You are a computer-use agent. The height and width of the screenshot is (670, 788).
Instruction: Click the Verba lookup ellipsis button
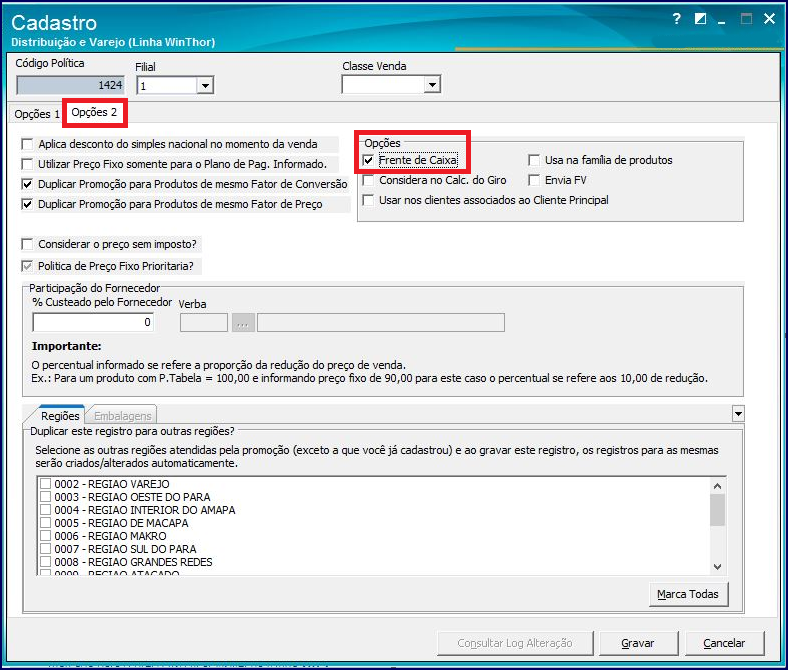pos(243,323)
